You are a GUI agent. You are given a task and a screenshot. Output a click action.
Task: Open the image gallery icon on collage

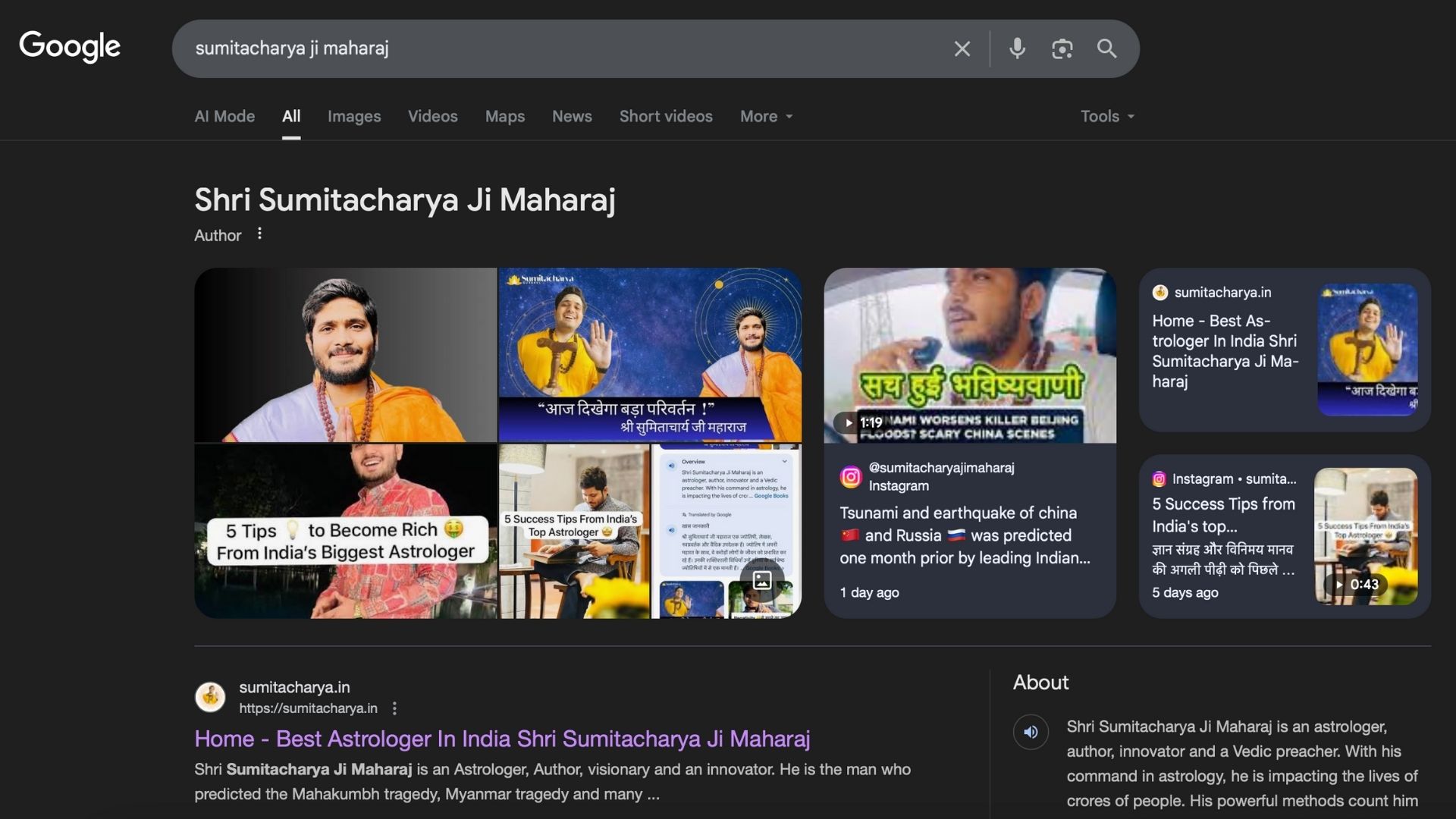[x=761, y=581]
